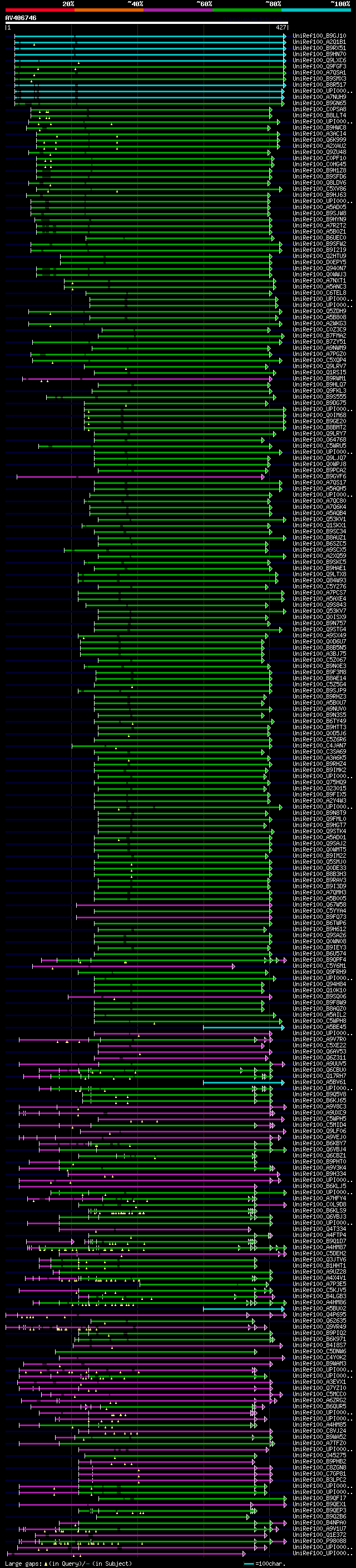Screen dimensions: 356x1568
Task: Select the UniRef100_C5XV86 label
Action: click(319, 189)
